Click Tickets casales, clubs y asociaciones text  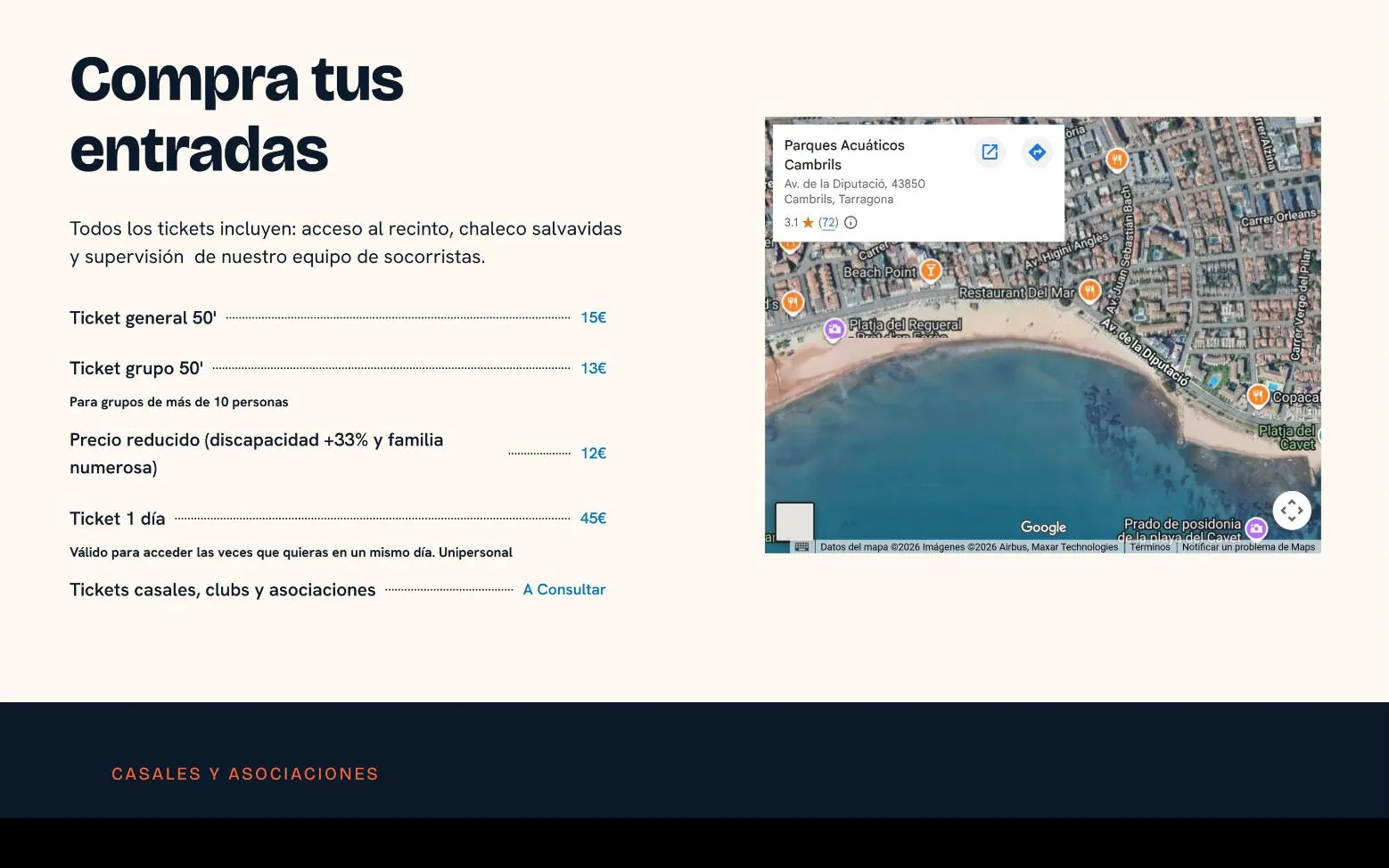click(x=223, y=590)
